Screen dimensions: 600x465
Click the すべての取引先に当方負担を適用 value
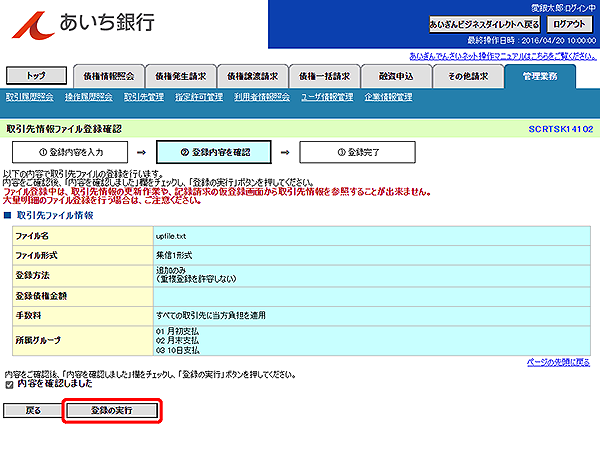210,315
